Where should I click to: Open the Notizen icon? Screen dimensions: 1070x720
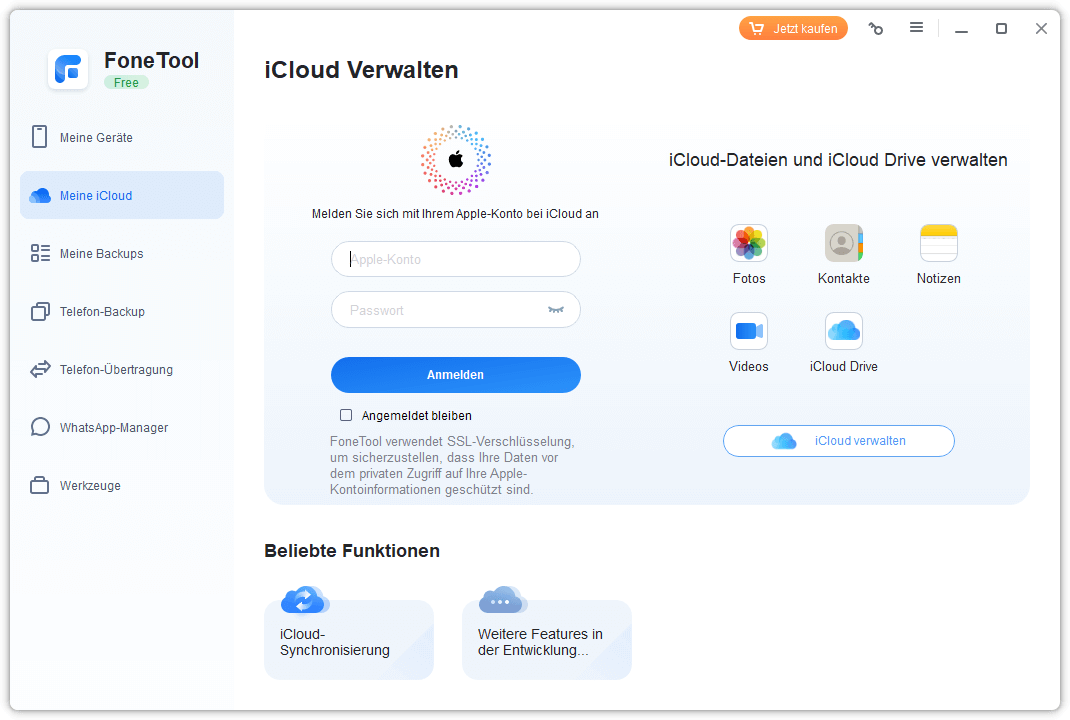[x=938, y=243]
